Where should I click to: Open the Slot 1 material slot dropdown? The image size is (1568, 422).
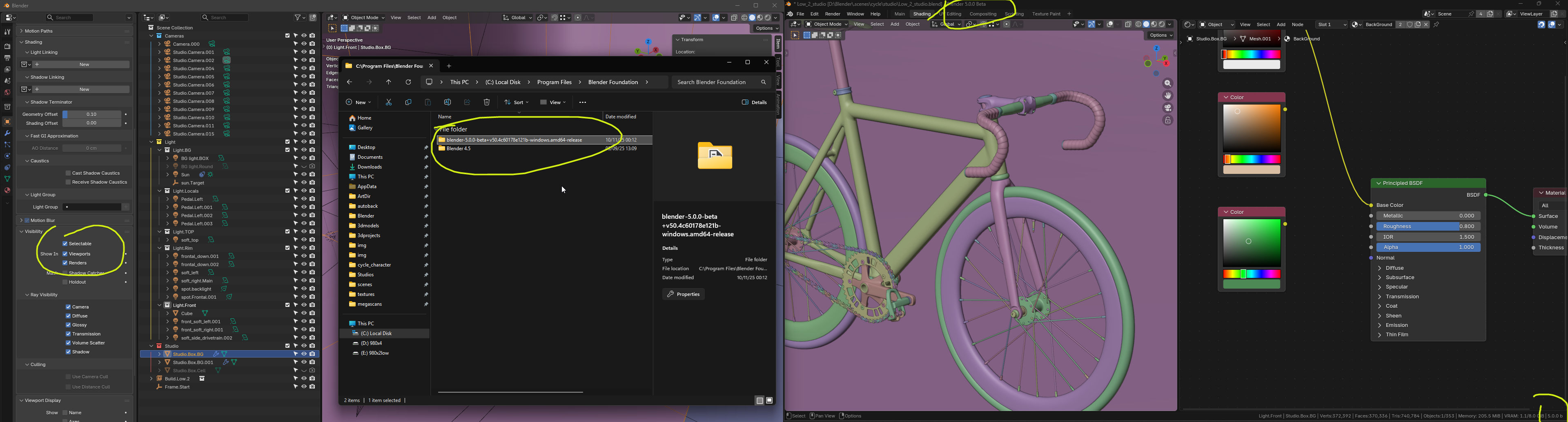tap(1331, 25)
